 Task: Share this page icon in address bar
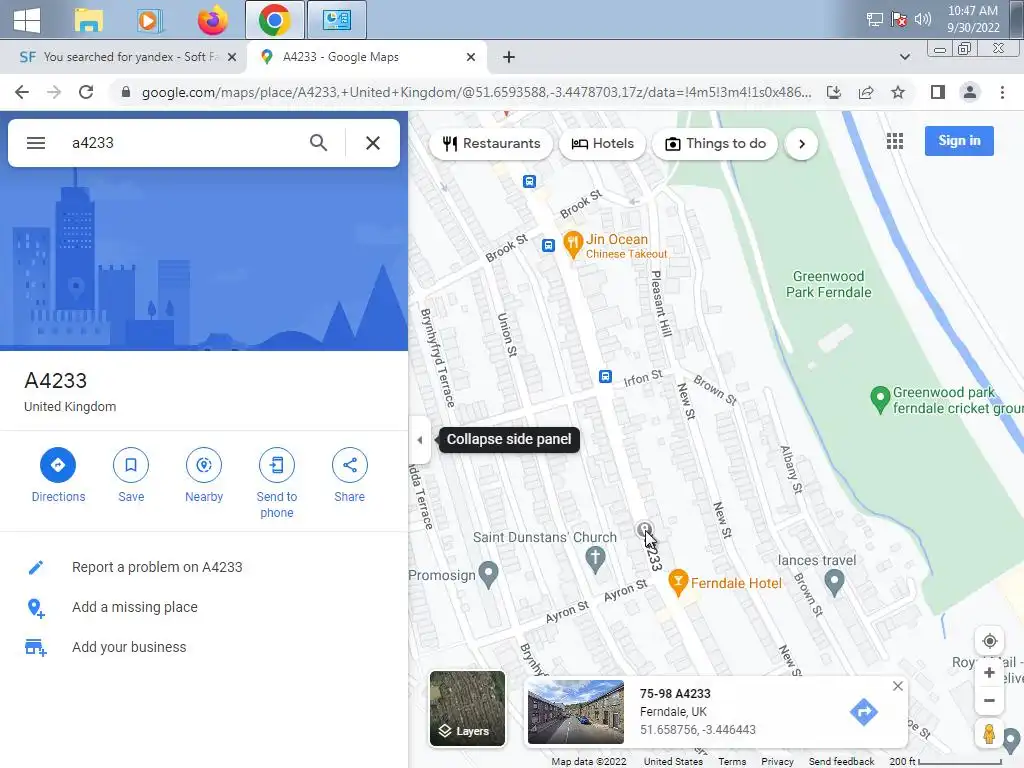[x=866, y=92]
